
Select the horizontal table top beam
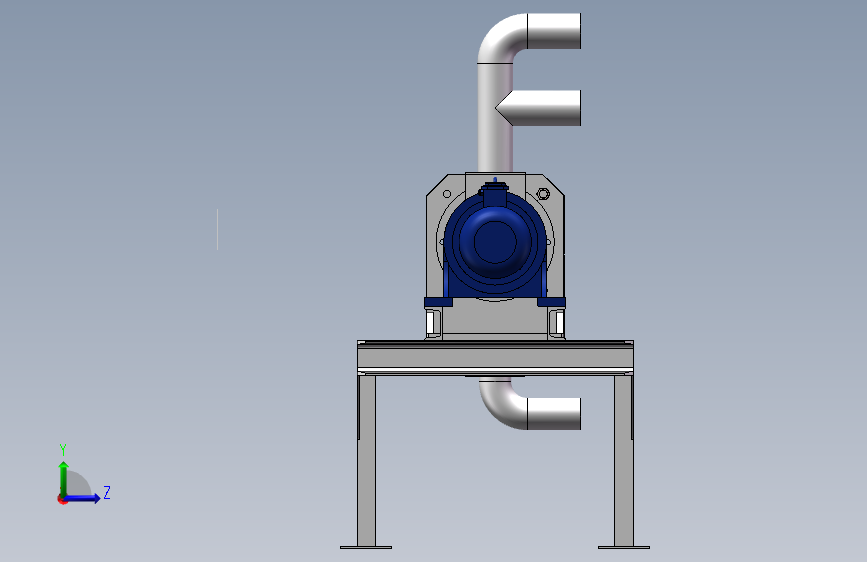(x=495, y=357)
